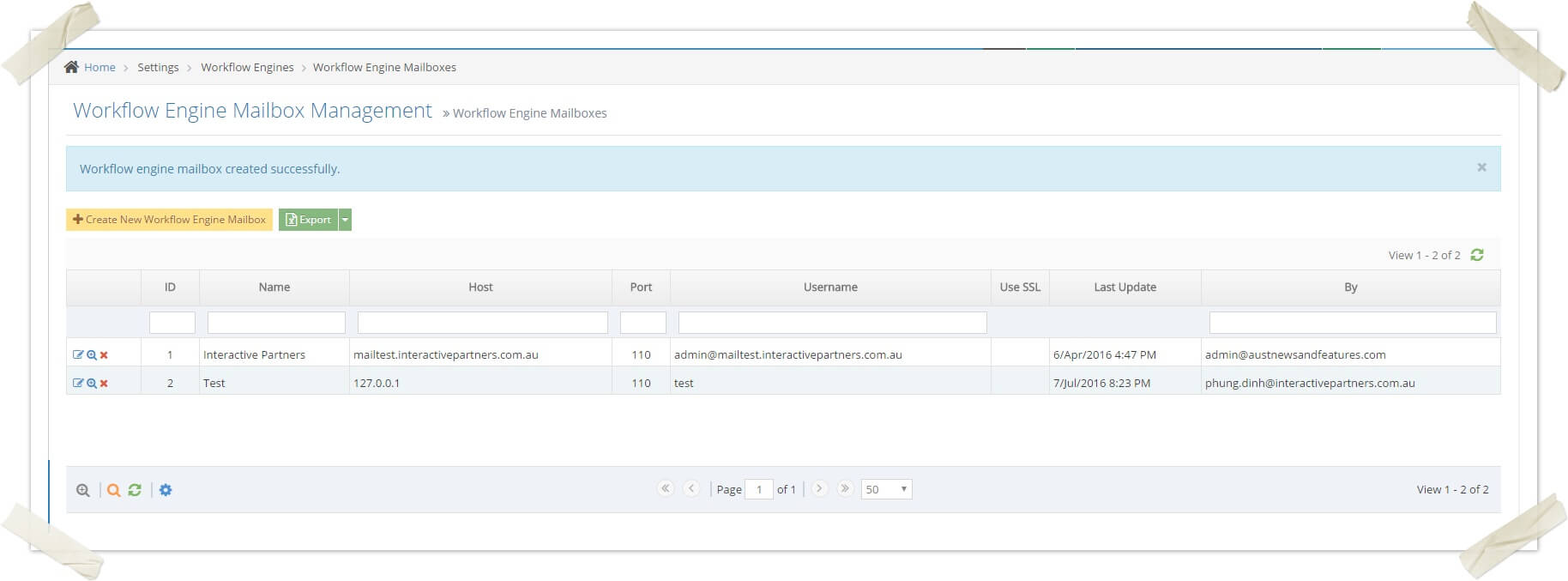Screen dimensions: 1568x581
Task: Sort by Port column header
Action: [641, 287]
